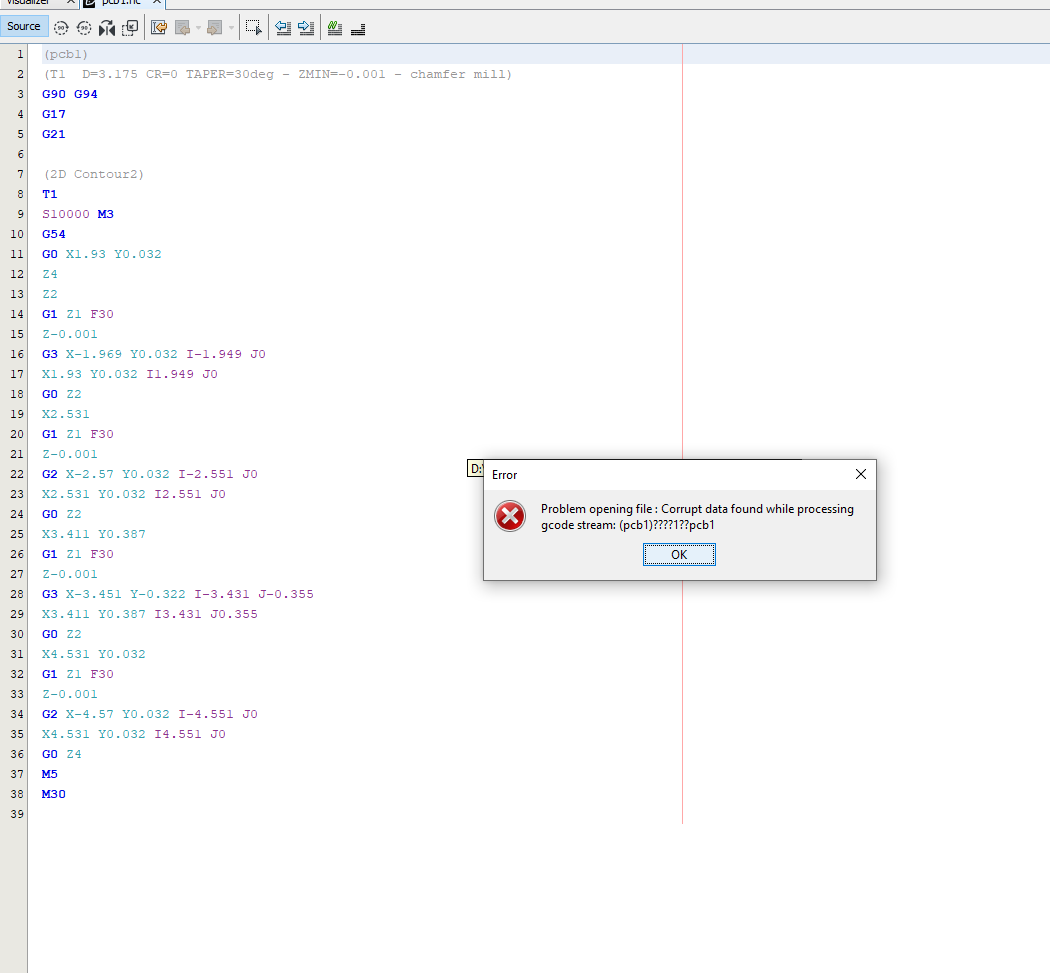The height and width of the screenshot is (973, 1050).
Task: Click the navigate Forward arrow icon
Action: tap(214, 28)
